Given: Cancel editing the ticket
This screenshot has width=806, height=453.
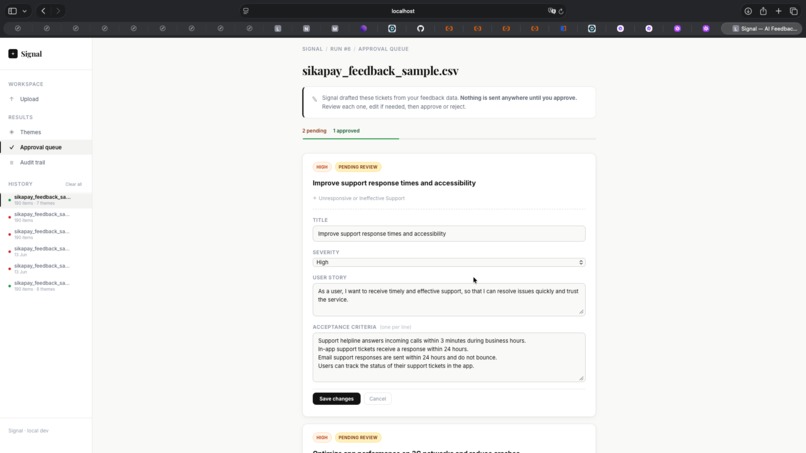Looking at the screenshot, I should [377, 399].
